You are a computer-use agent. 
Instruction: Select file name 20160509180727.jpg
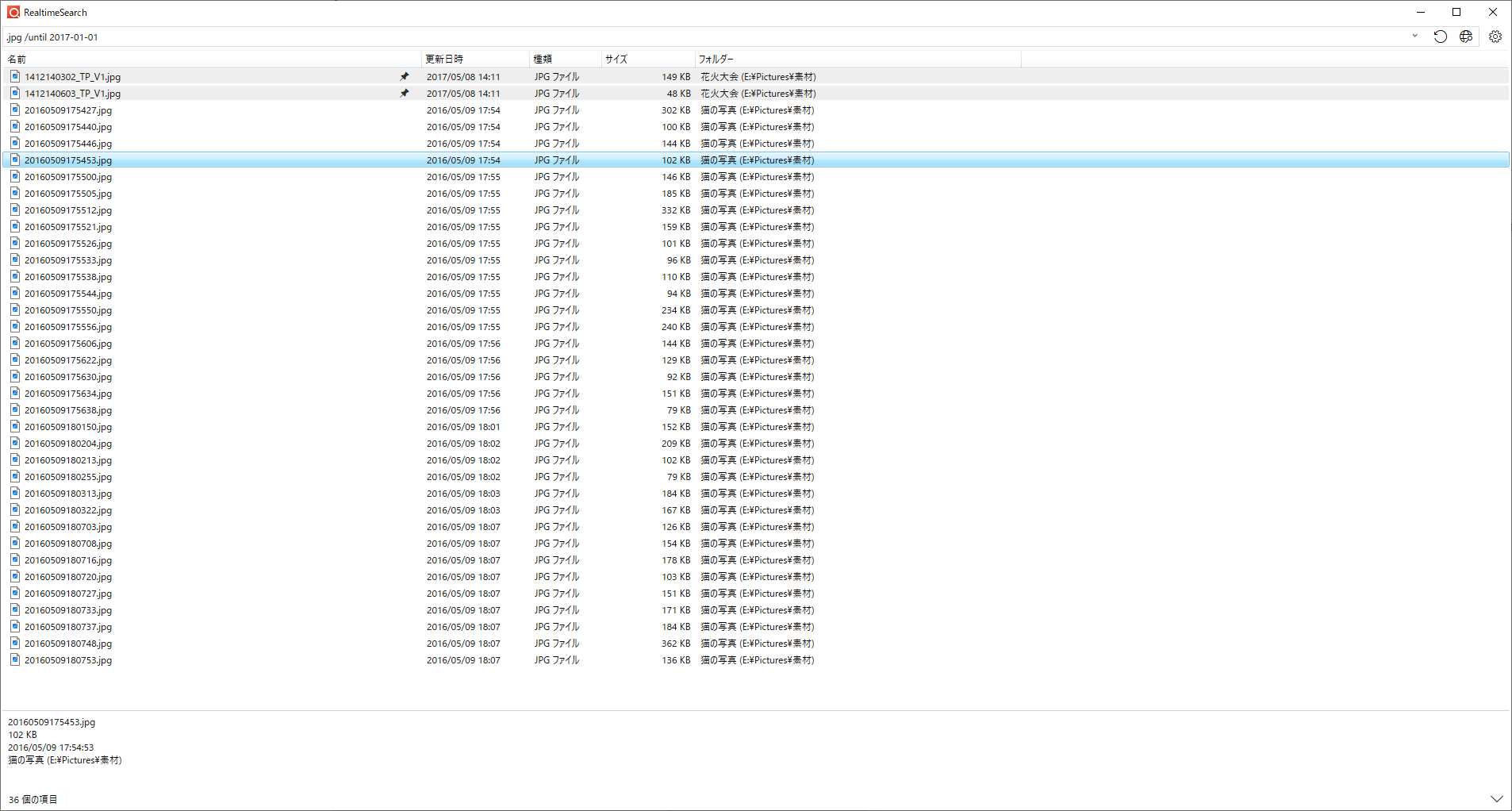[68, 594]
